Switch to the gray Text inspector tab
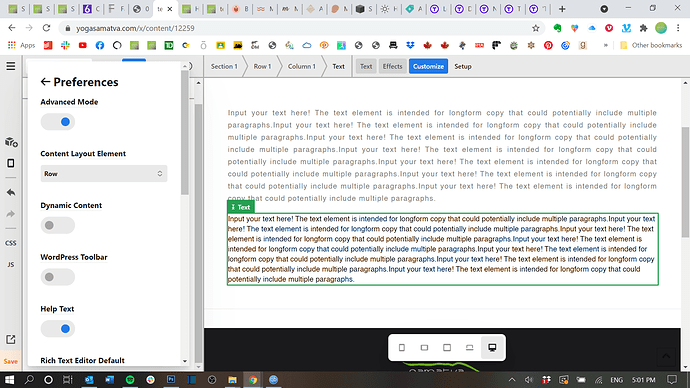This screenshot has height=388, width=690. pos(366,66)
